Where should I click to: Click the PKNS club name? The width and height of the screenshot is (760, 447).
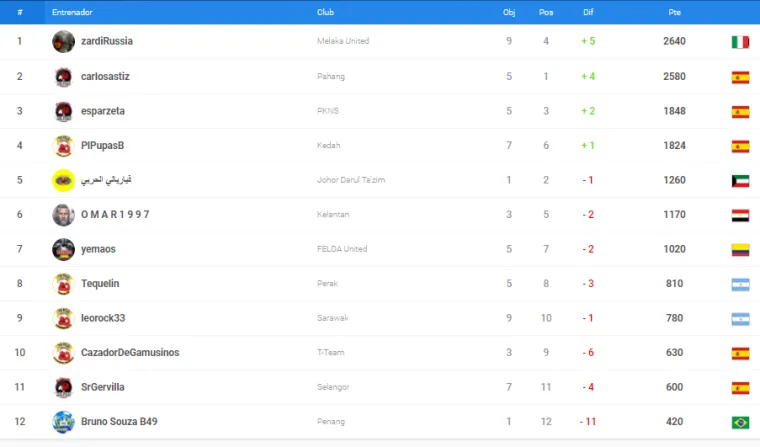coord(328,111)
